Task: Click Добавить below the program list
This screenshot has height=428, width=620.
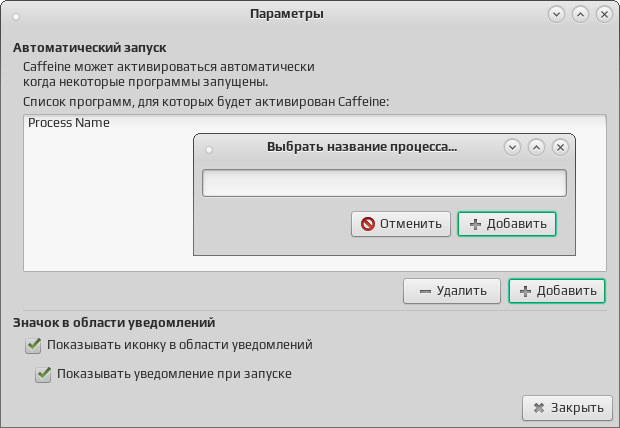Action: tap(557, 291)
